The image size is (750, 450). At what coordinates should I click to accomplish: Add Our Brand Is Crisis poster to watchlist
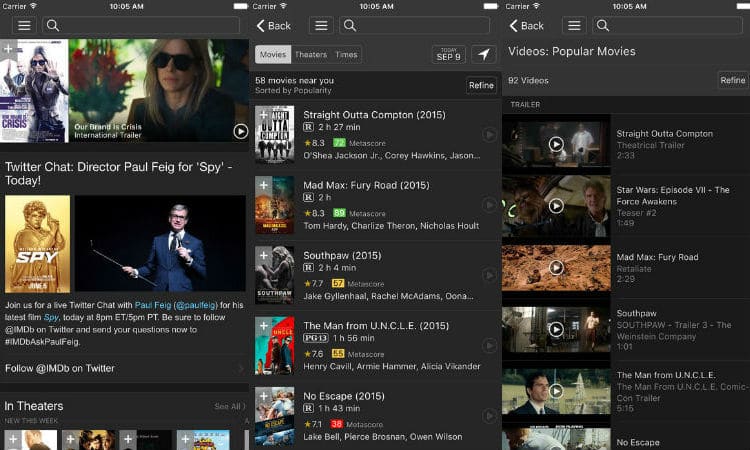pos(8,49)
